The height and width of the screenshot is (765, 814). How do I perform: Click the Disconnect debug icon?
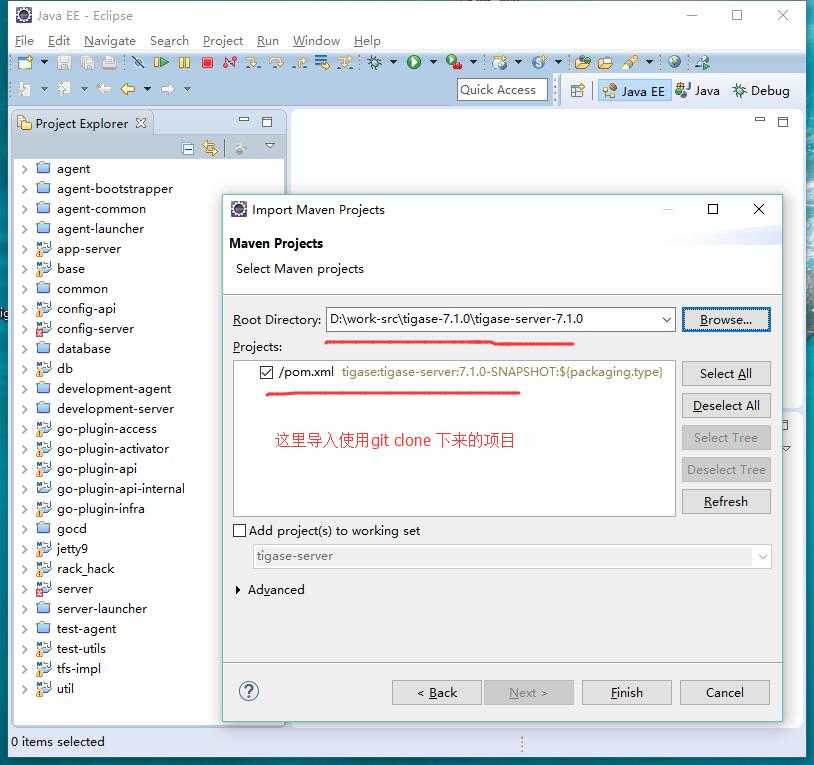point(230,63)
